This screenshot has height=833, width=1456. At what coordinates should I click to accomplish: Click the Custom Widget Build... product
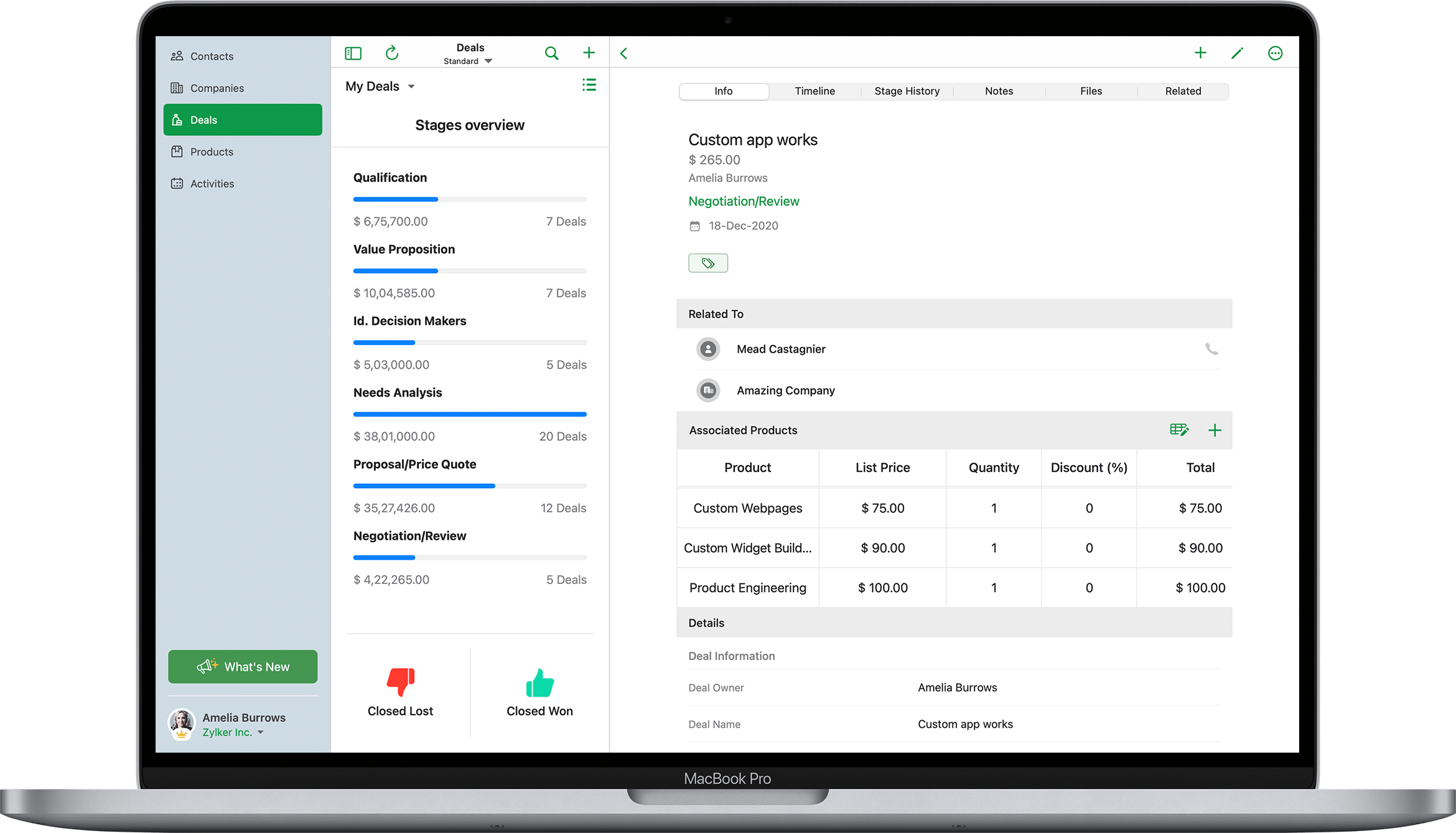pos(747,548)
